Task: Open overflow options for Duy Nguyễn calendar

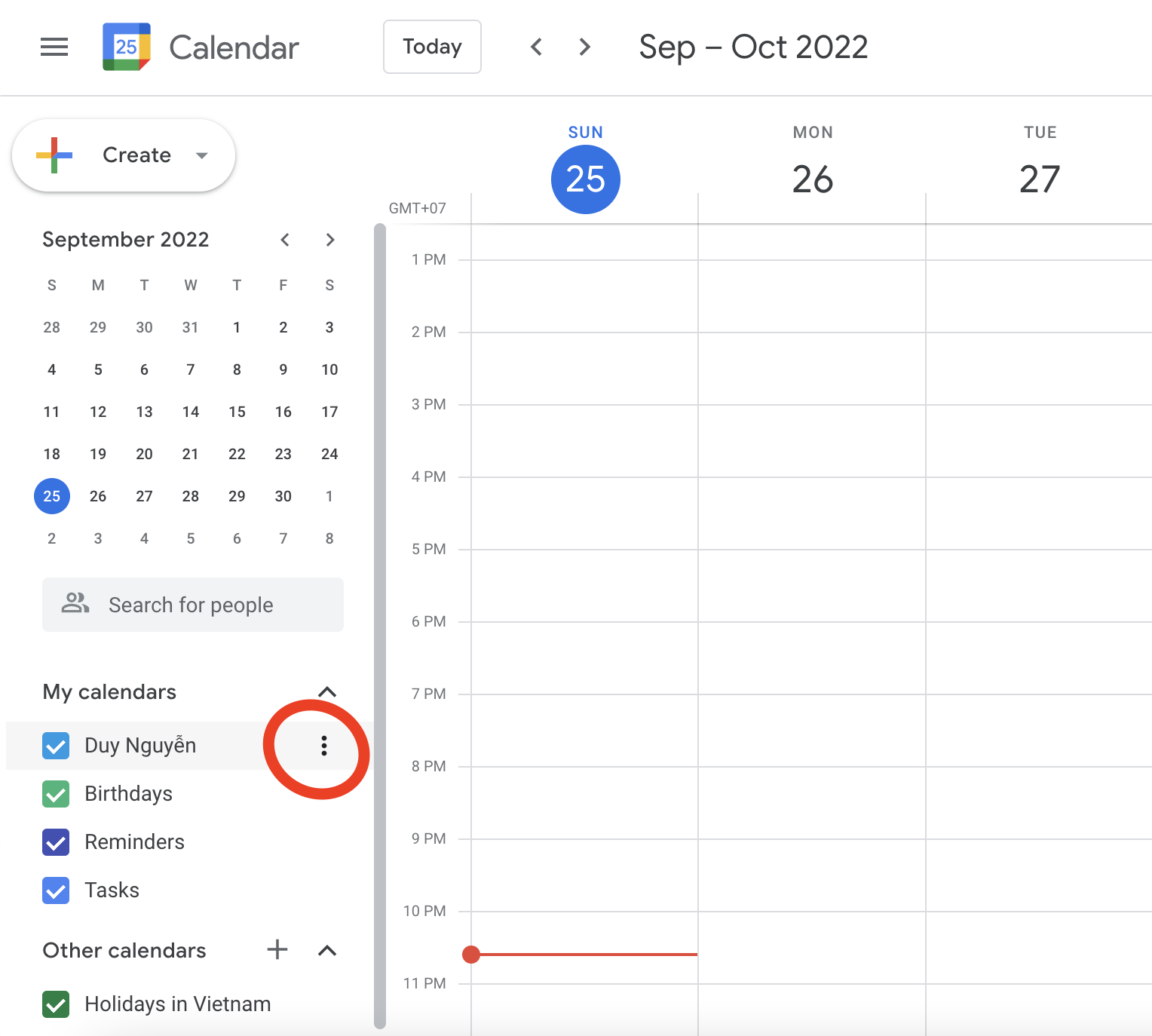Action: click(323, 746)
